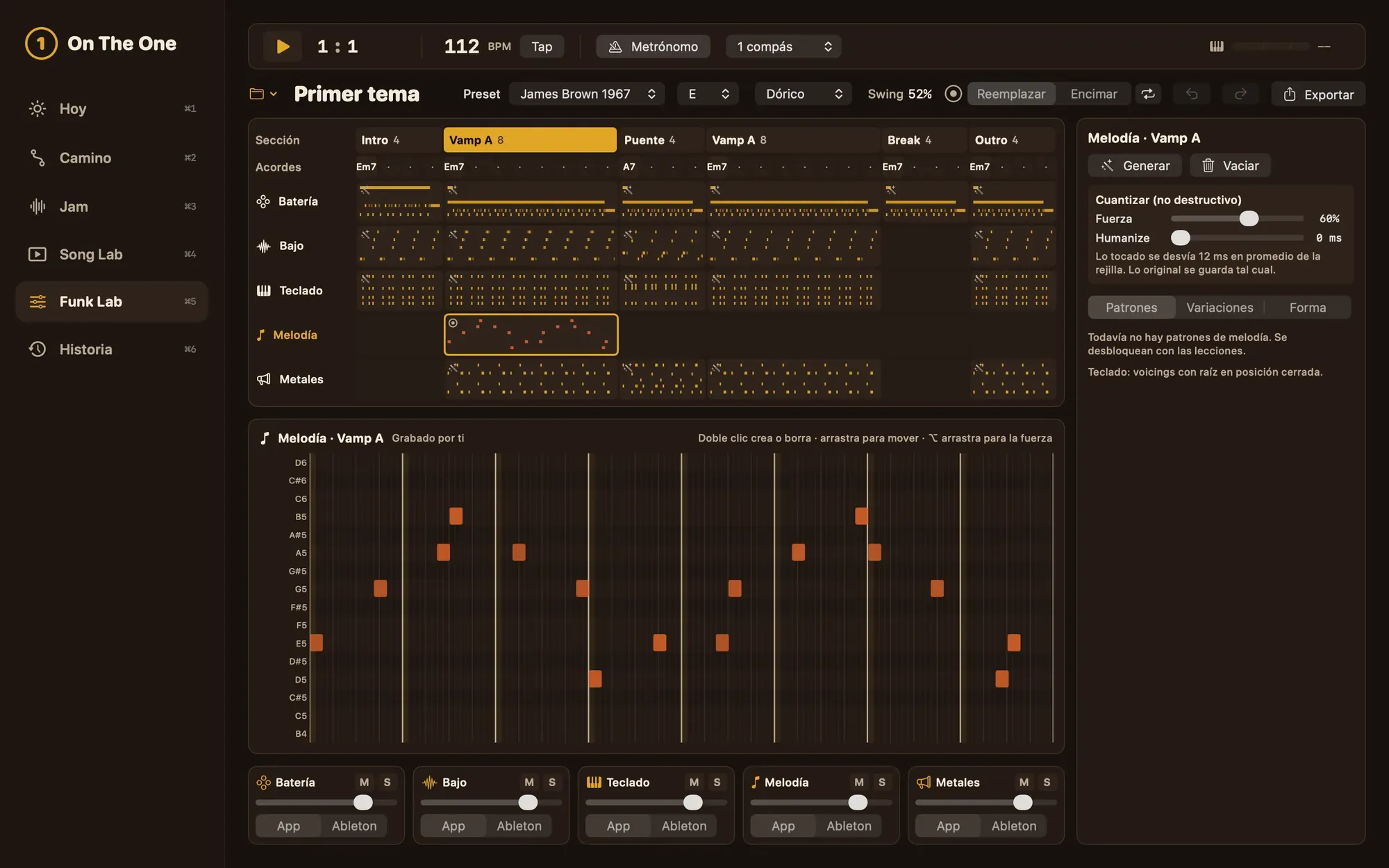Screen dimensions: 1389x868
Task: Select the Teclado track row icon
Action: coord(263,290)
